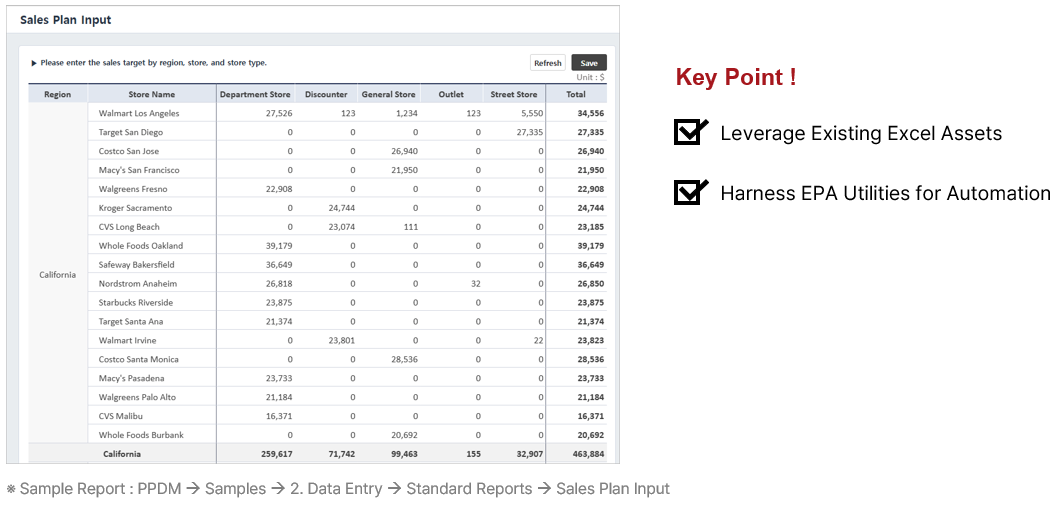1055x505 pixels.
Task: Select the General Store column header
Action: 388,95
